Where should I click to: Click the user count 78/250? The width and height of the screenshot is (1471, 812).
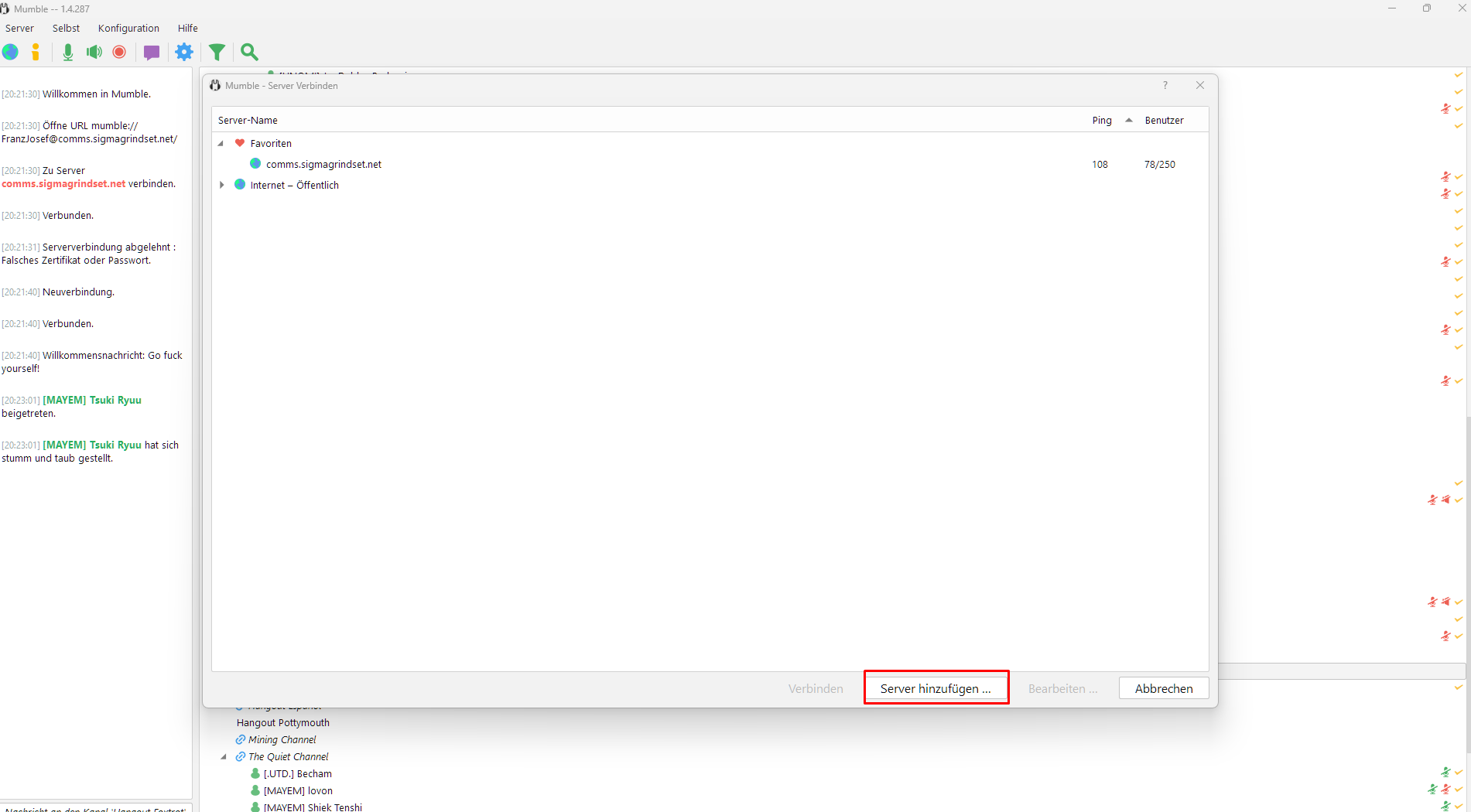tap(1159, 164)
